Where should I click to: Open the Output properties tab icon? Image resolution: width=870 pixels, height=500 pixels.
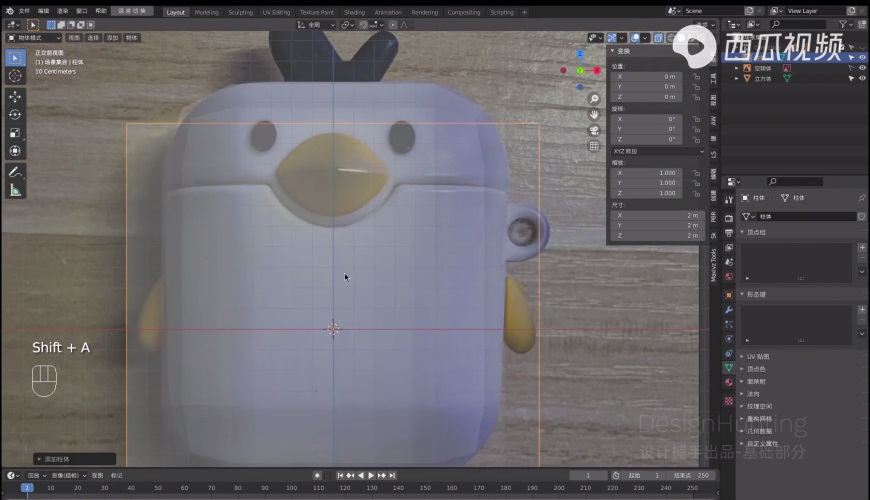point(729,233)
